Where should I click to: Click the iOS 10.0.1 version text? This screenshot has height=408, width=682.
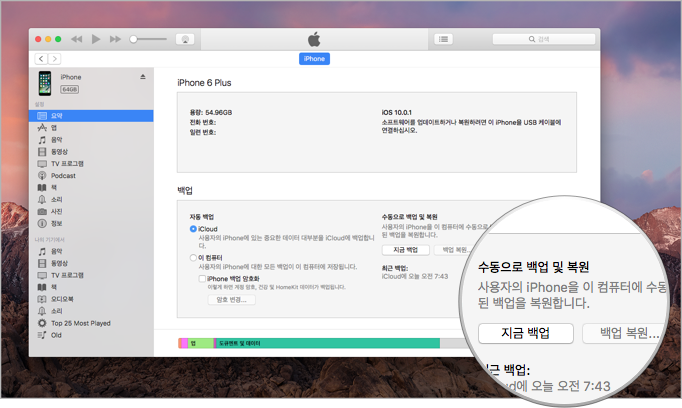click(397, 112)
